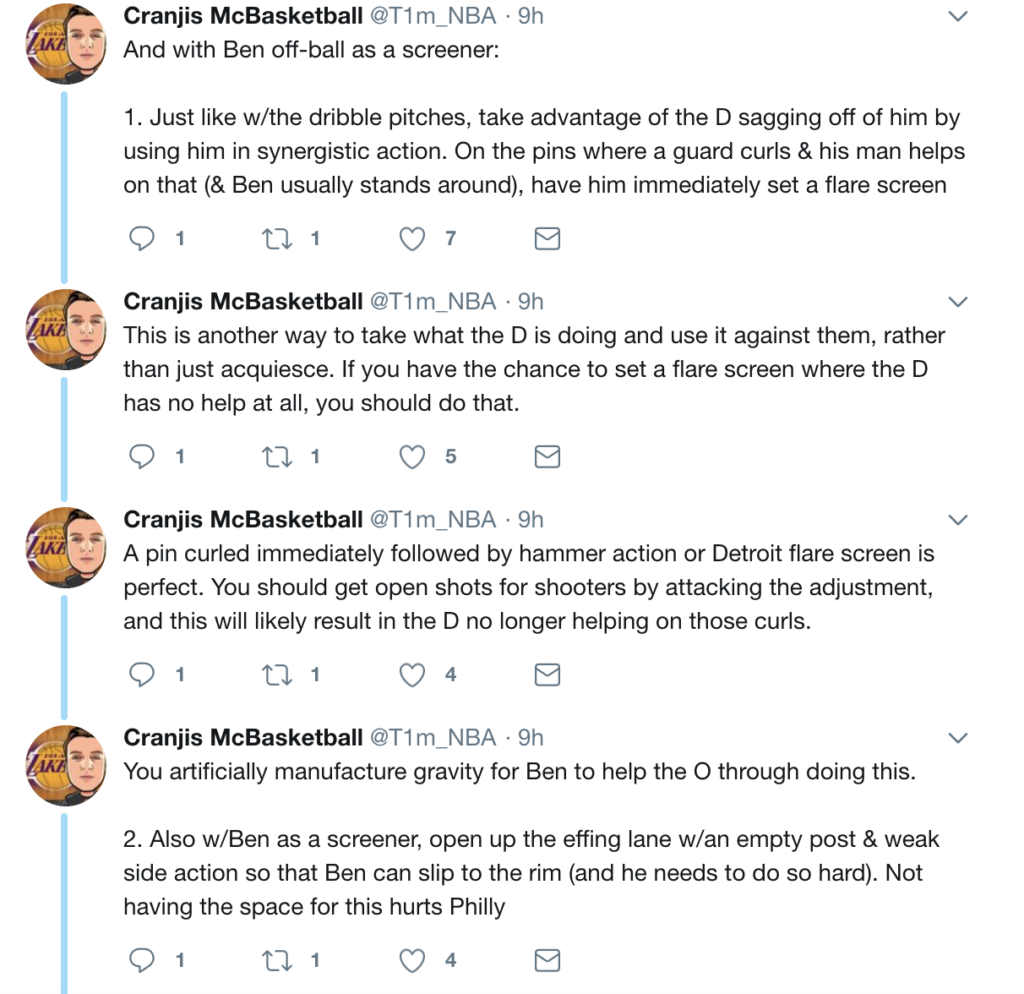Click profile avatar of the third tweet
The width and height of the screenshot is (1024, 994).
point(66,546)
